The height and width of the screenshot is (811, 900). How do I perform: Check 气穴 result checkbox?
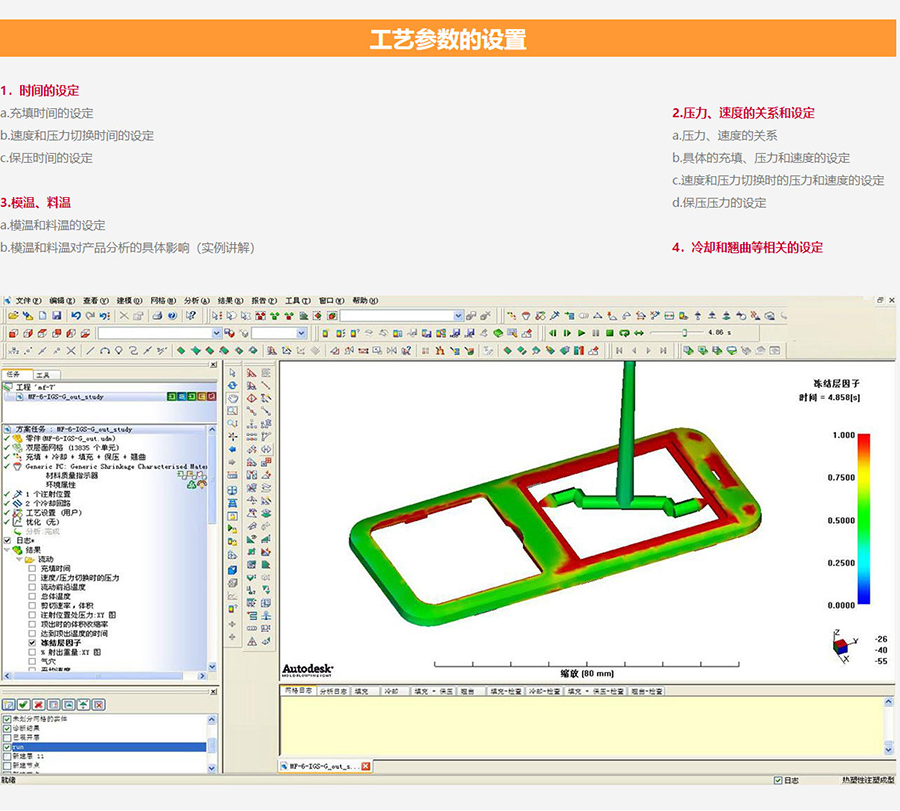32,661
